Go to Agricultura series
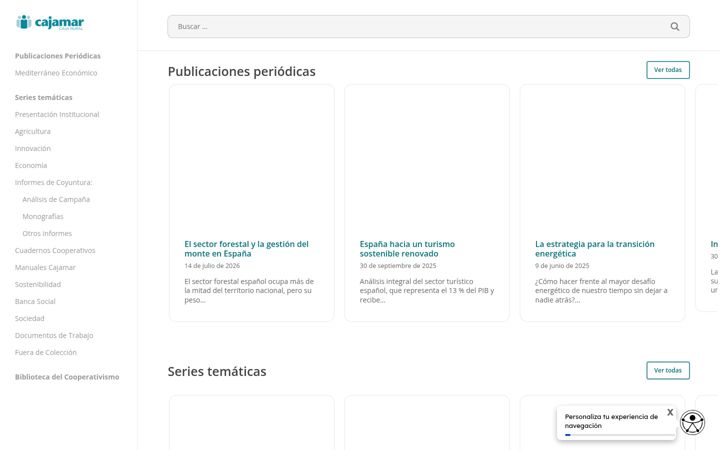 [x=33, y=131]
